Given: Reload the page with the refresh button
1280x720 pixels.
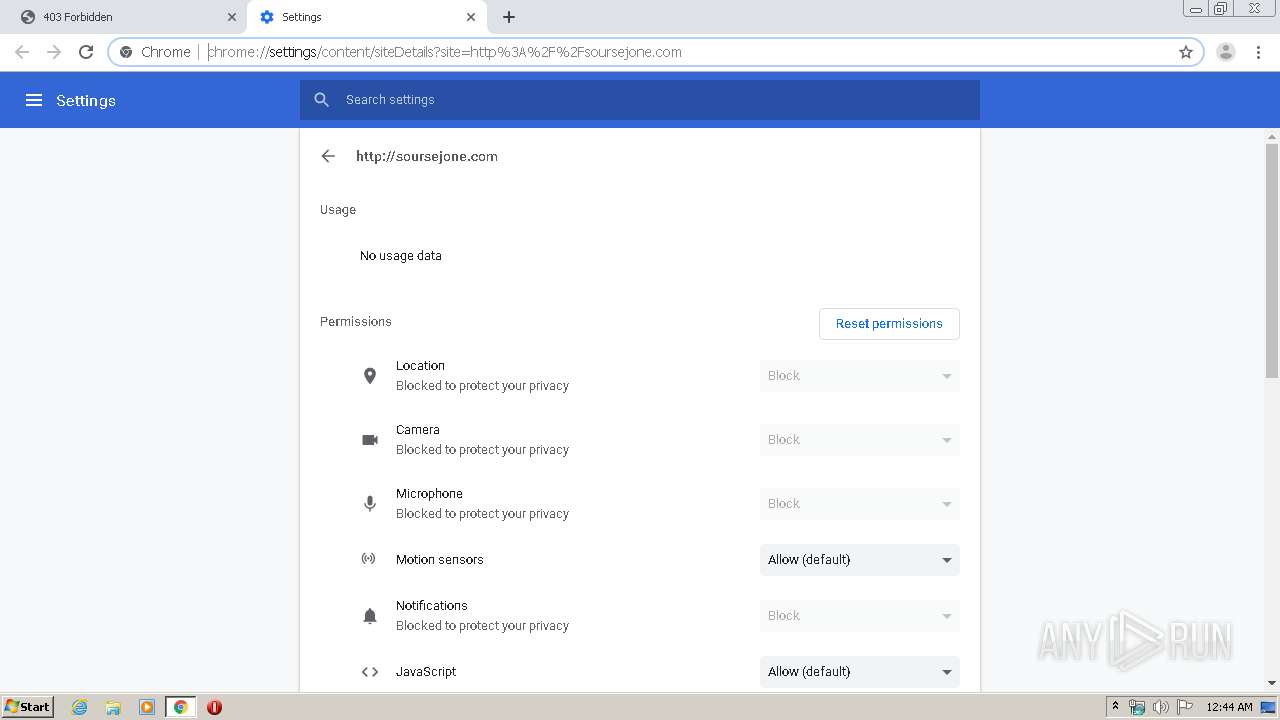Looking at the screenshot, I should click(86, 52).
